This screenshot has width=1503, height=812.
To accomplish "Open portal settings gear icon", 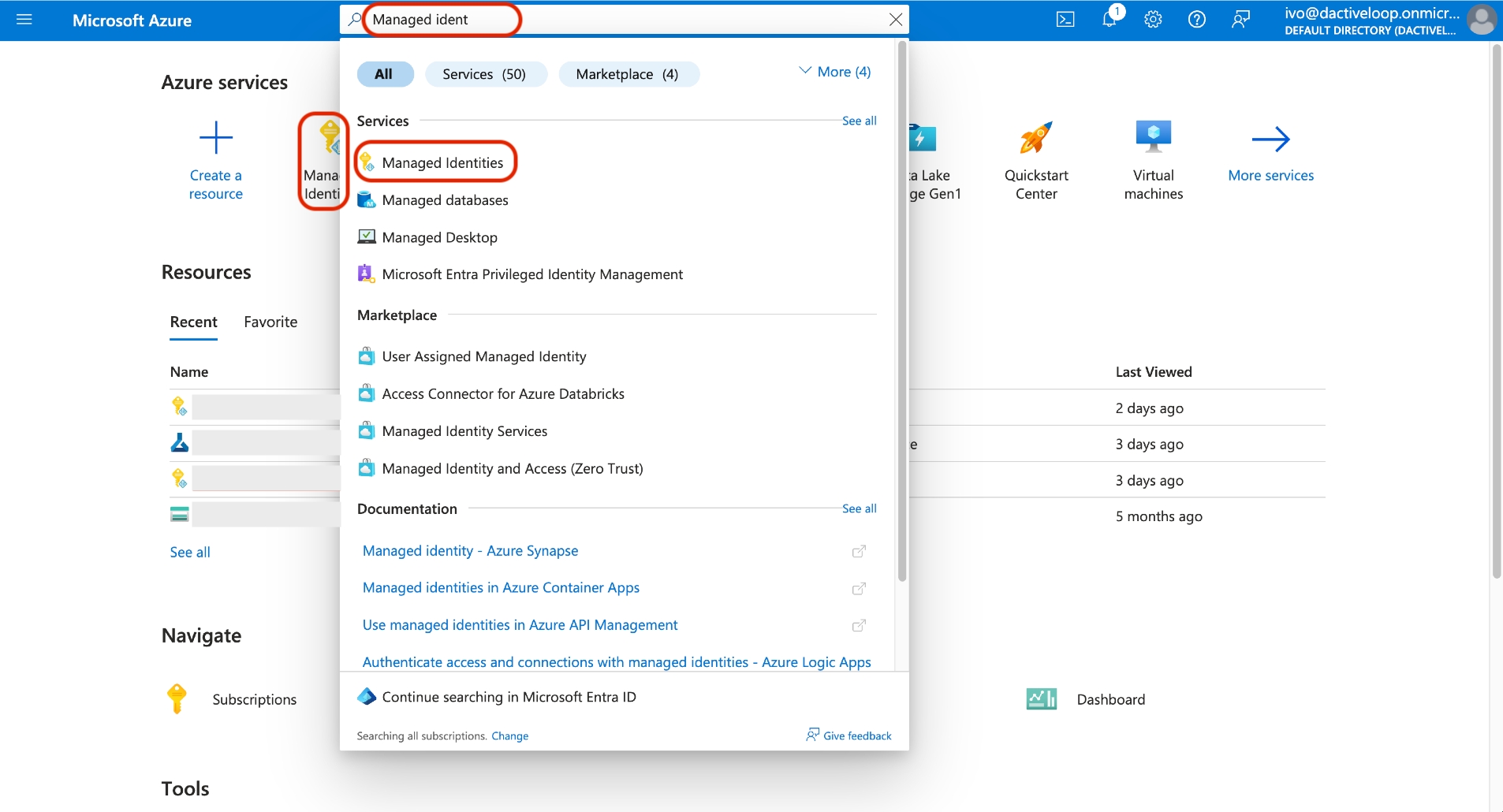I will 1153,20.
